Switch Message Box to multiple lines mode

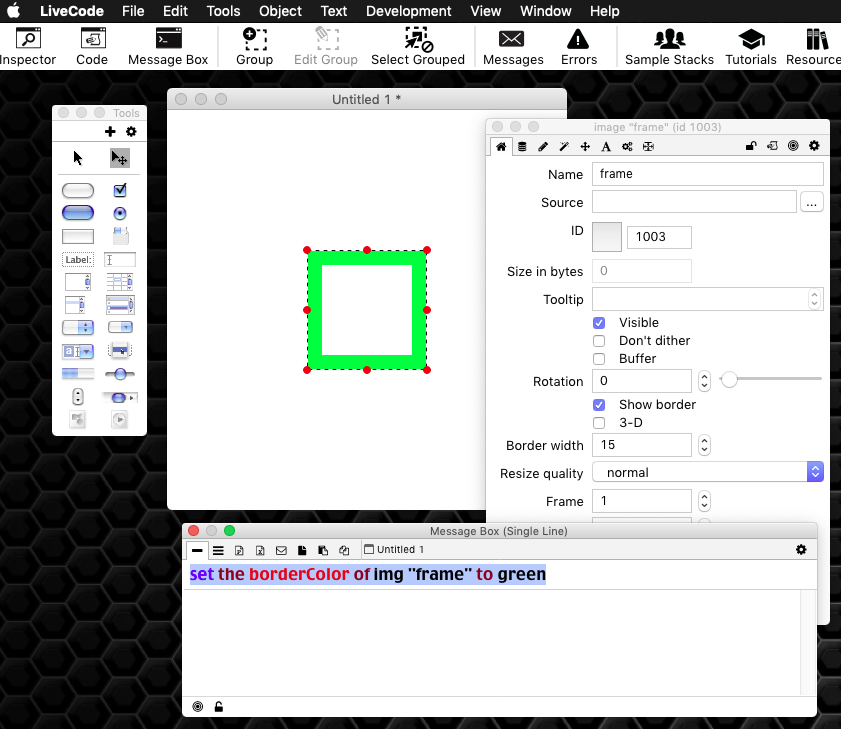tap(218, 550)
